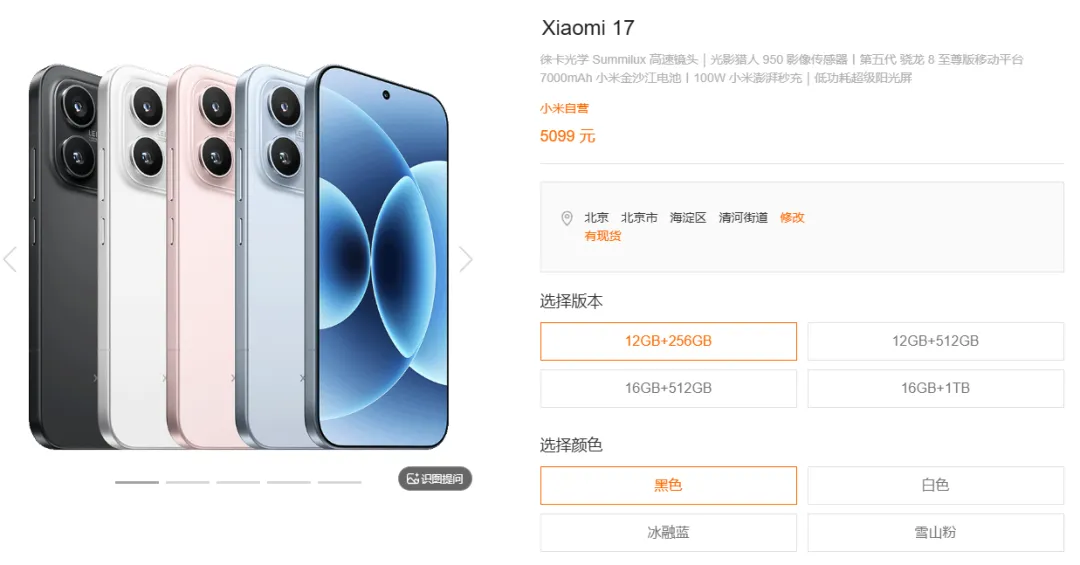
Task: Choose the 16GB+512GB version
Action: tap(668, 389)
